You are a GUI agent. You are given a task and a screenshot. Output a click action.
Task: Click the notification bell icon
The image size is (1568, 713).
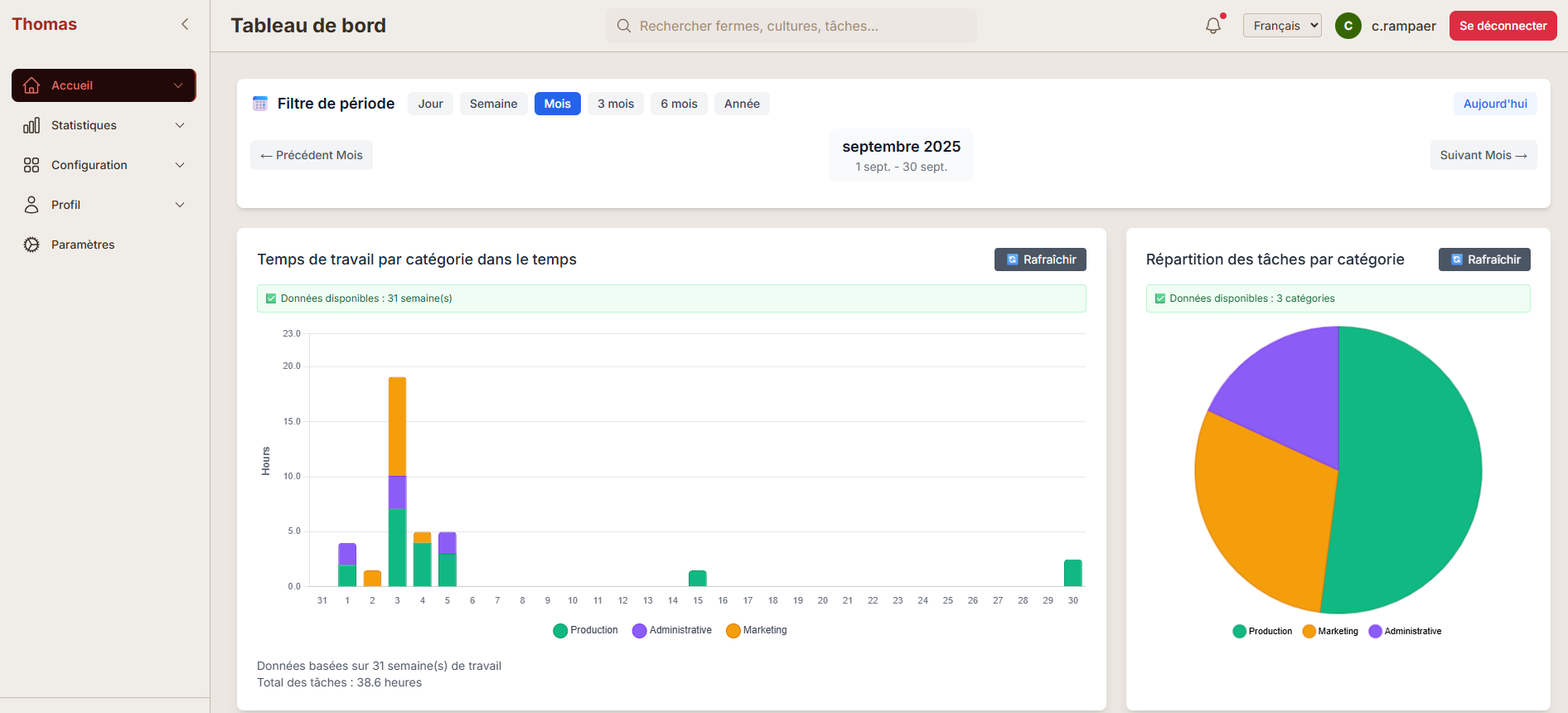point(1213,26)
